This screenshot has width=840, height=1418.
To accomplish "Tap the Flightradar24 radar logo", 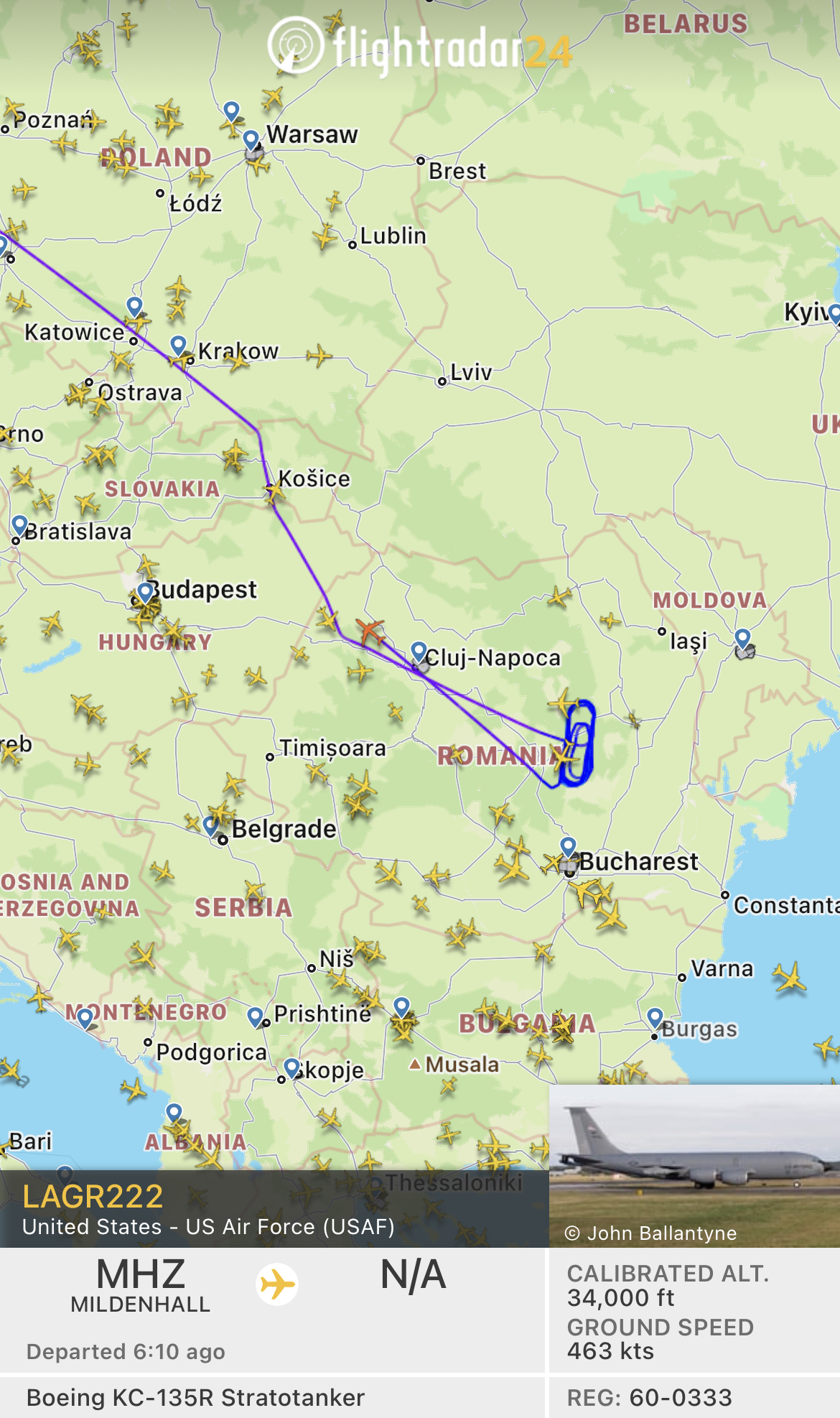I will [x=296, y=45].
